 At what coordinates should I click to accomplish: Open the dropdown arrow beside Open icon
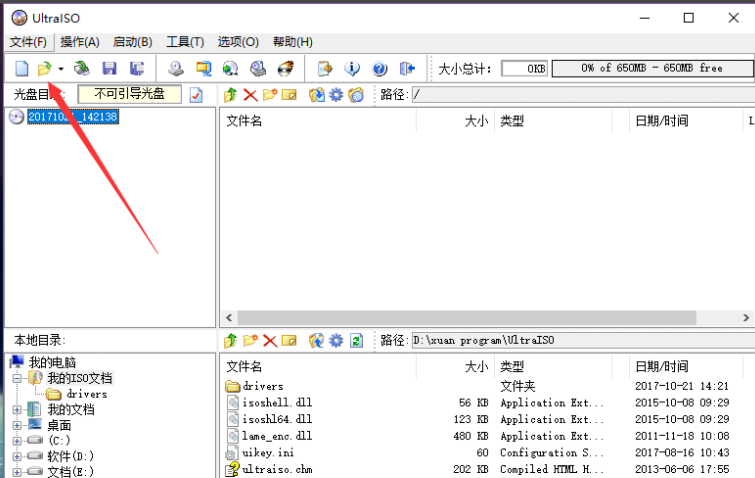pyautogui.click(x=61, y=69)
